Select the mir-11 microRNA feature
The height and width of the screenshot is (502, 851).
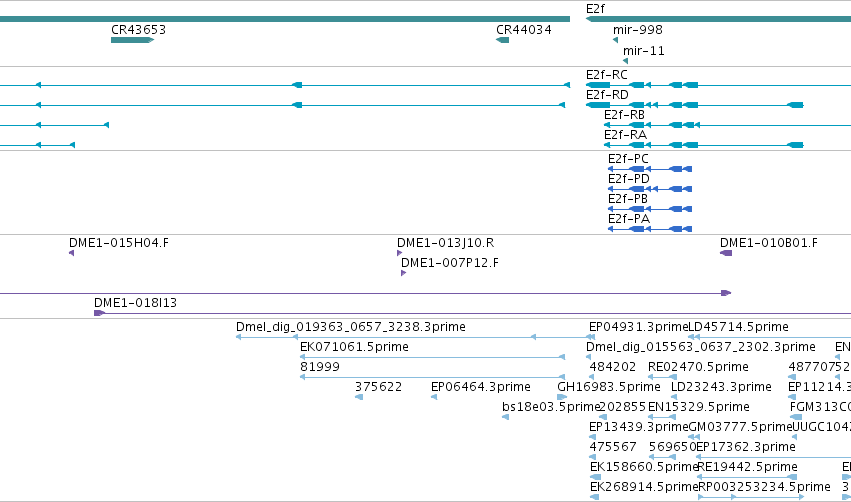(x=625, y=61)
